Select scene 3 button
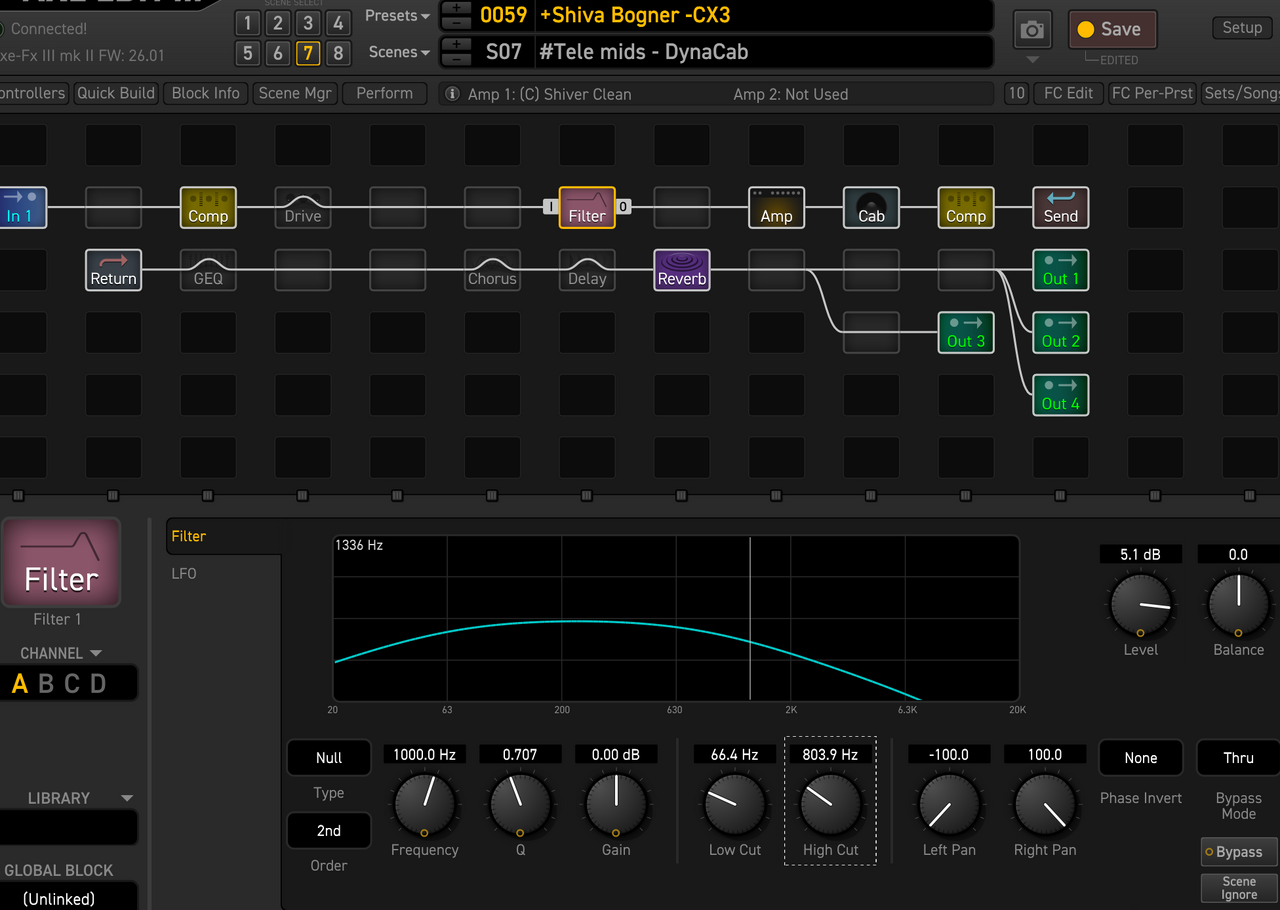The height and width of the screenshot is (910, 1280). pos(308,22)
